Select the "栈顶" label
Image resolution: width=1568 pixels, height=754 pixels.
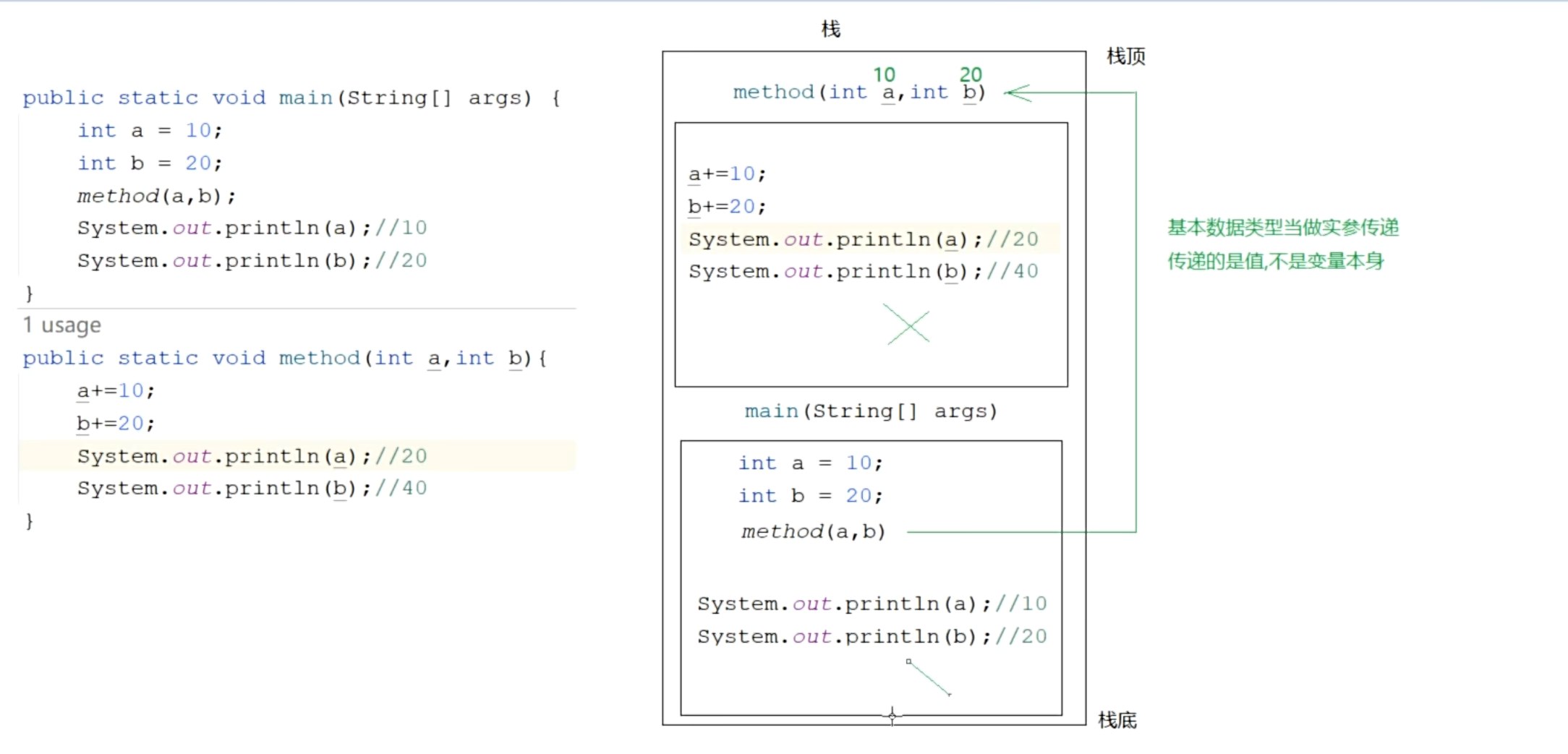[1125, 56]
